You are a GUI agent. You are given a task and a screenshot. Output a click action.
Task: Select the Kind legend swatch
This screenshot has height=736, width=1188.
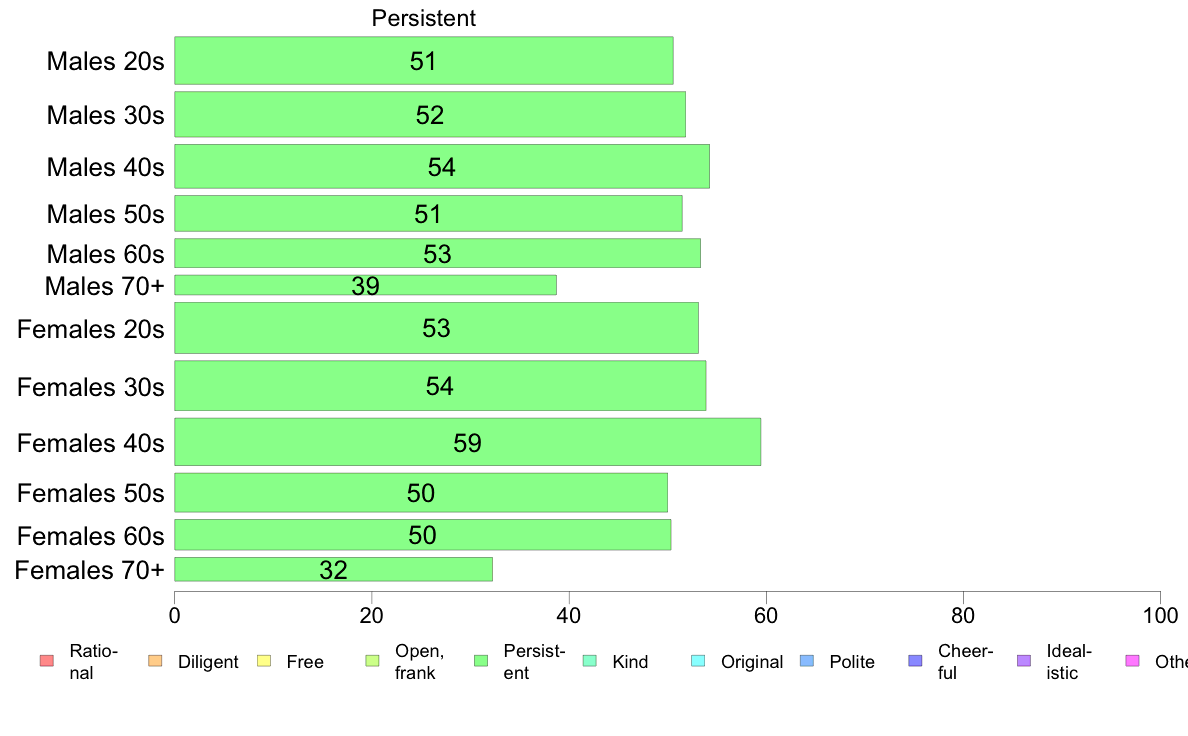pyautogui.click(x=589, y=661)
